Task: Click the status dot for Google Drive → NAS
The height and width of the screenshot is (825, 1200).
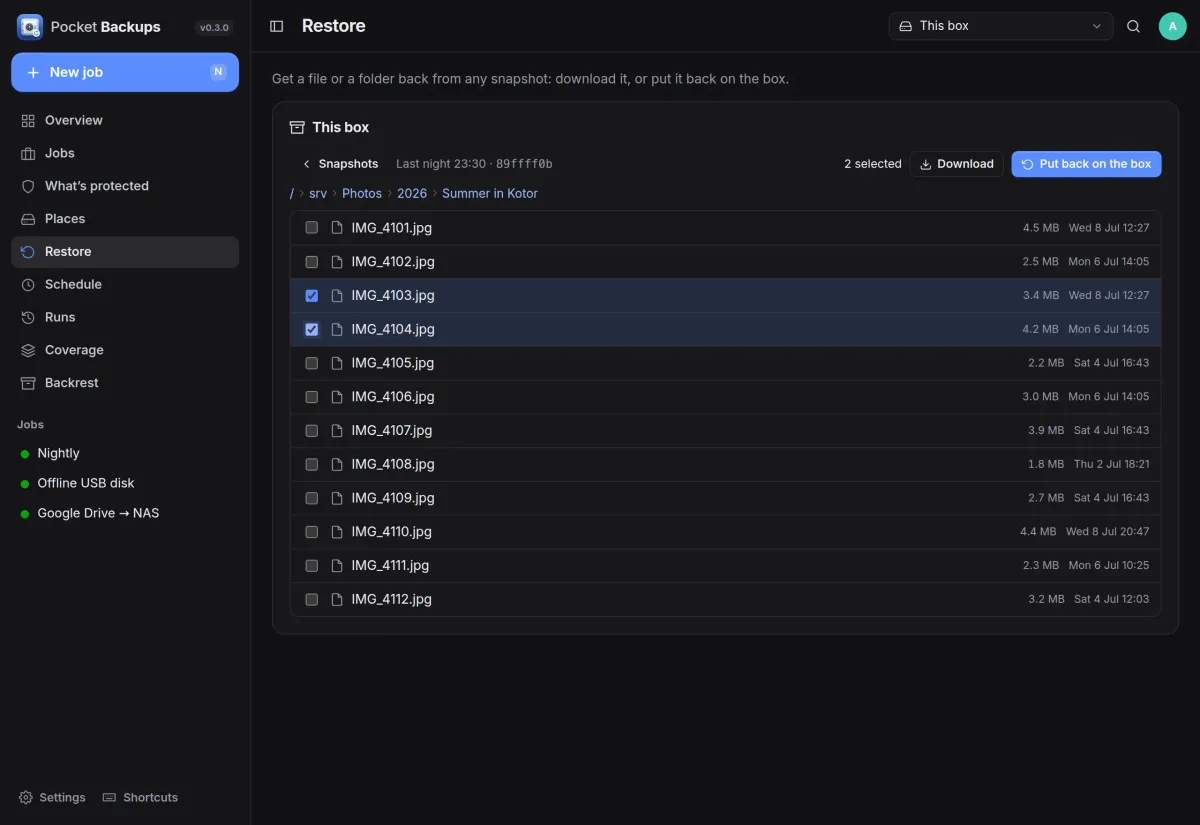Action: click(x=25, y=514)
